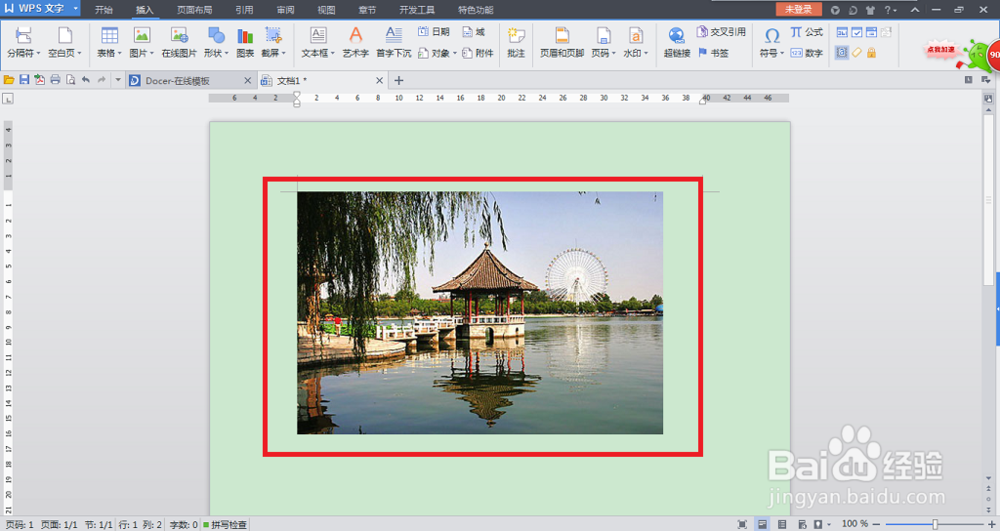Image resolution: width=1000 pixels, height=531 pixels.
Task: Switch to the 视图 tab
Action: click(327, 10)
